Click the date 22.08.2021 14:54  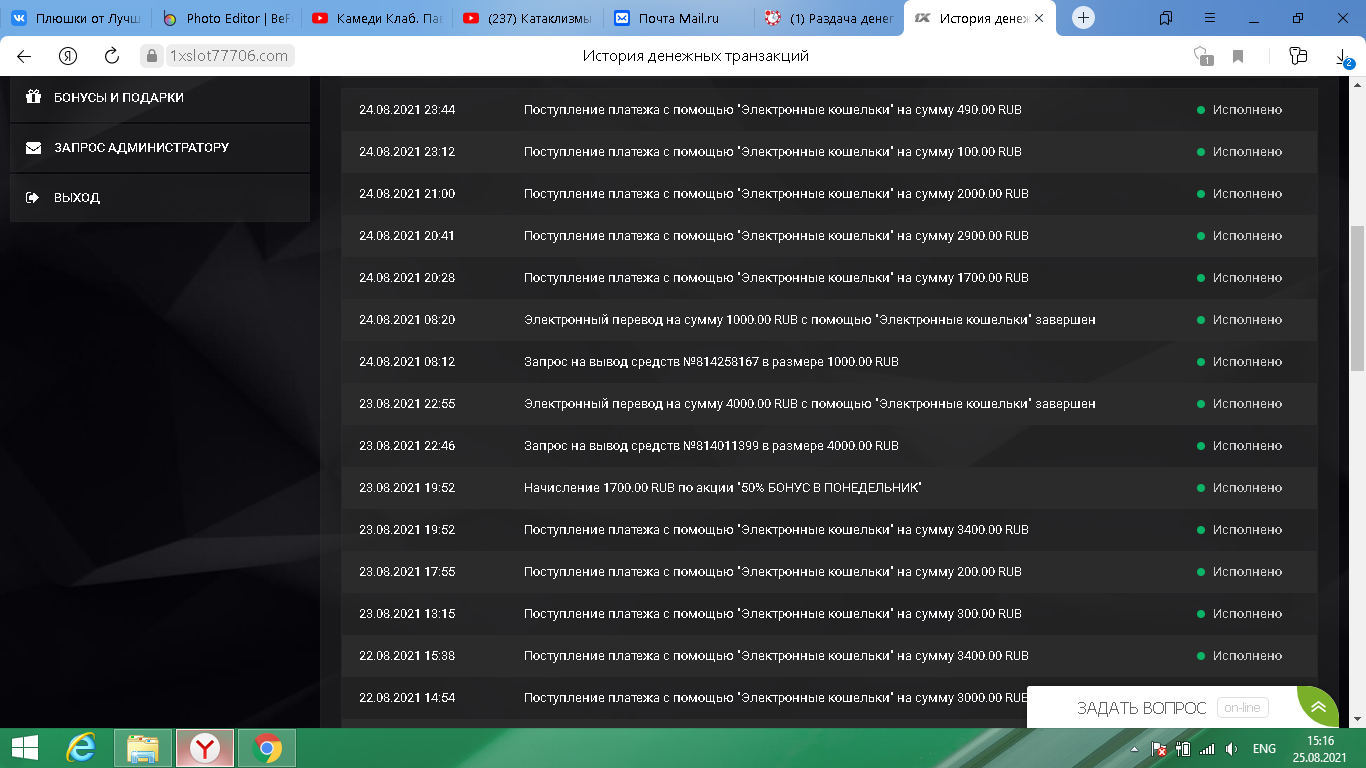pos(407,698)
